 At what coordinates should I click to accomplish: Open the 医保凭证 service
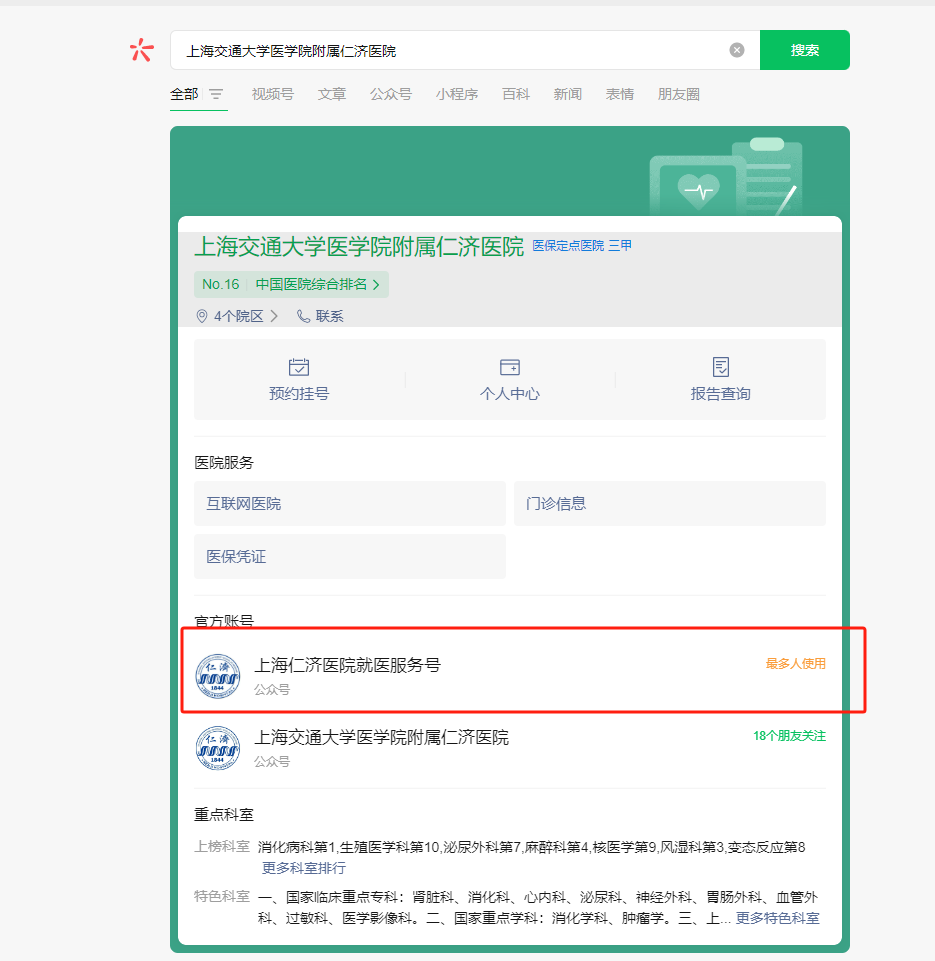tap(350, 556)
